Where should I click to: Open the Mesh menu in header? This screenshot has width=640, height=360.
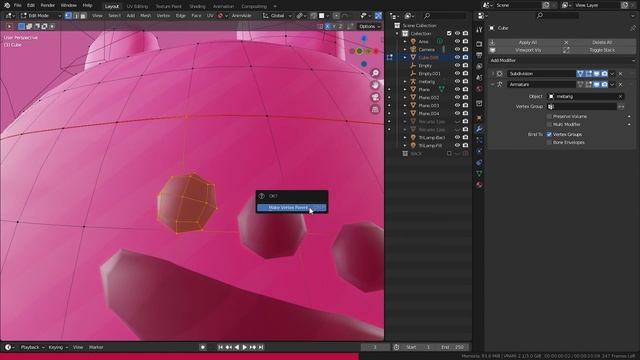click(145, 16)
